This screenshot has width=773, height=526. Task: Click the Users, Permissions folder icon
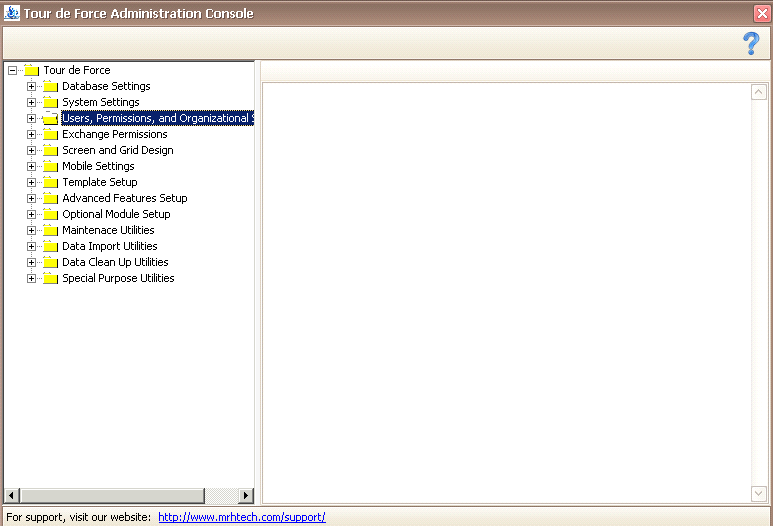click(50, 118)
